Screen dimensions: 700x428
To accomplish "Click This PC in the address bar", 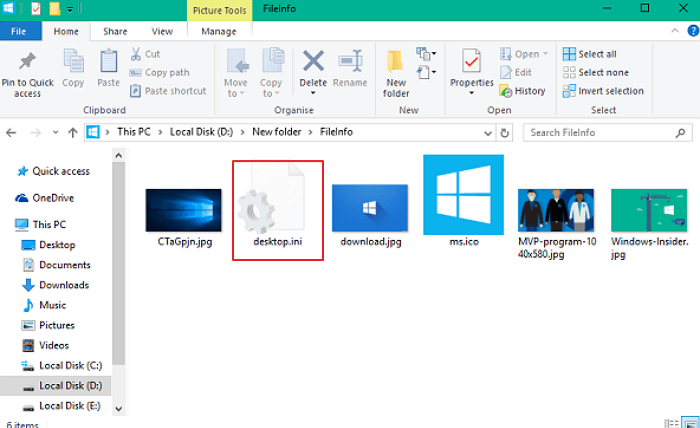I will (134, 132).
